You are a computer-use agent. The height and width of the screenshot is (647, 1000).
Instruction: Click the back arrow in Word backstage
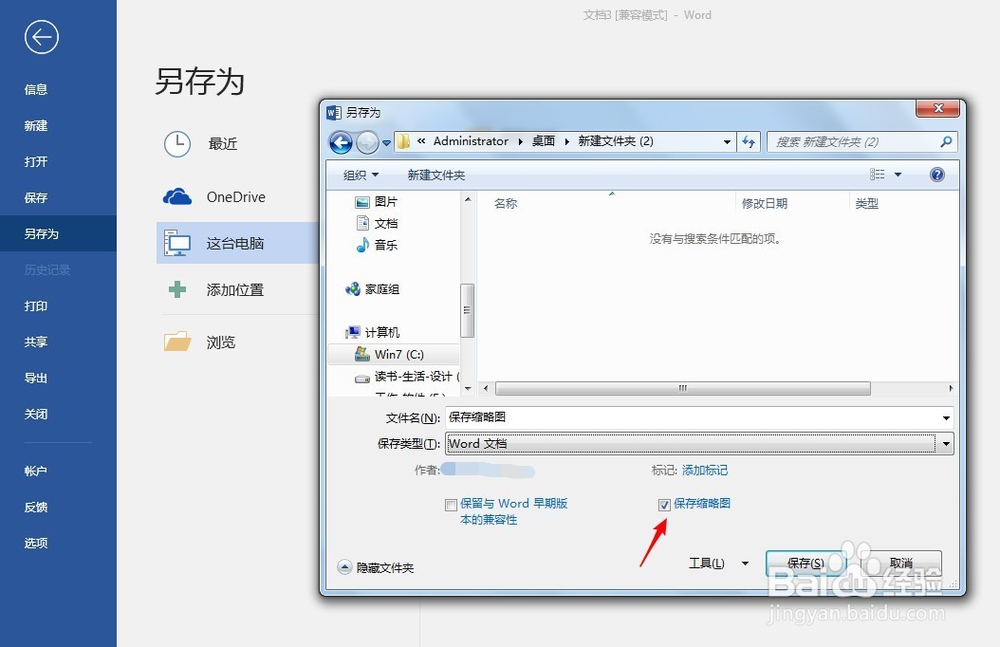(x=40, y=37)
